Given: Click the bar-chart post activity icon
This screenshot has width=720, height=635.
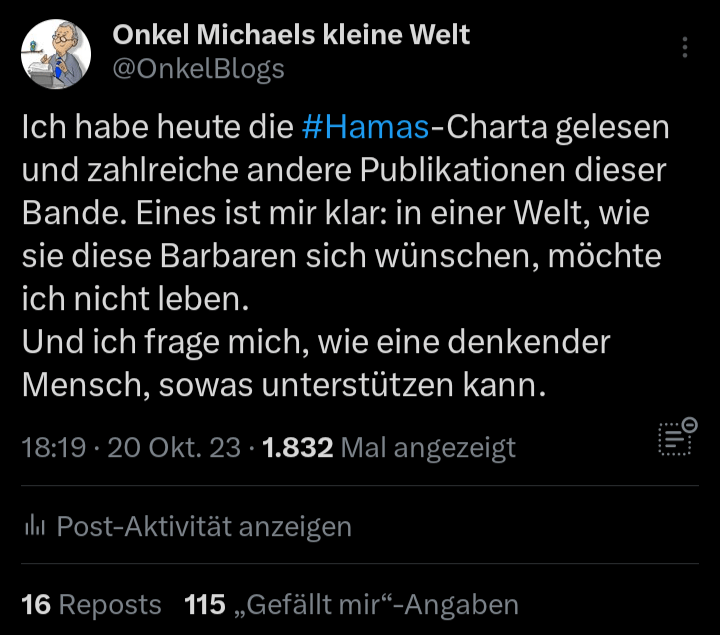Looking at the screenshot, I should (34, 526).
